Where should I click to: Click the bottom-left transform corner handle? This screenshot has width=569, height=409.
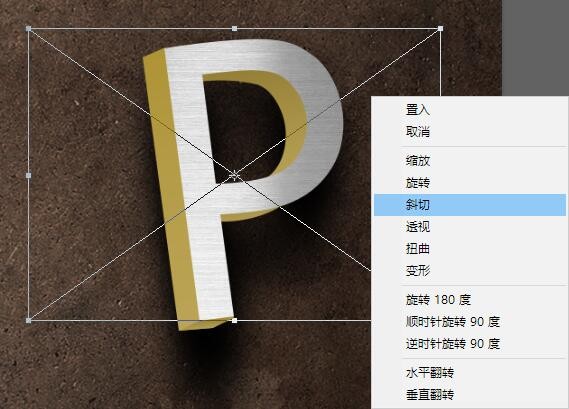tap(29, 320)
